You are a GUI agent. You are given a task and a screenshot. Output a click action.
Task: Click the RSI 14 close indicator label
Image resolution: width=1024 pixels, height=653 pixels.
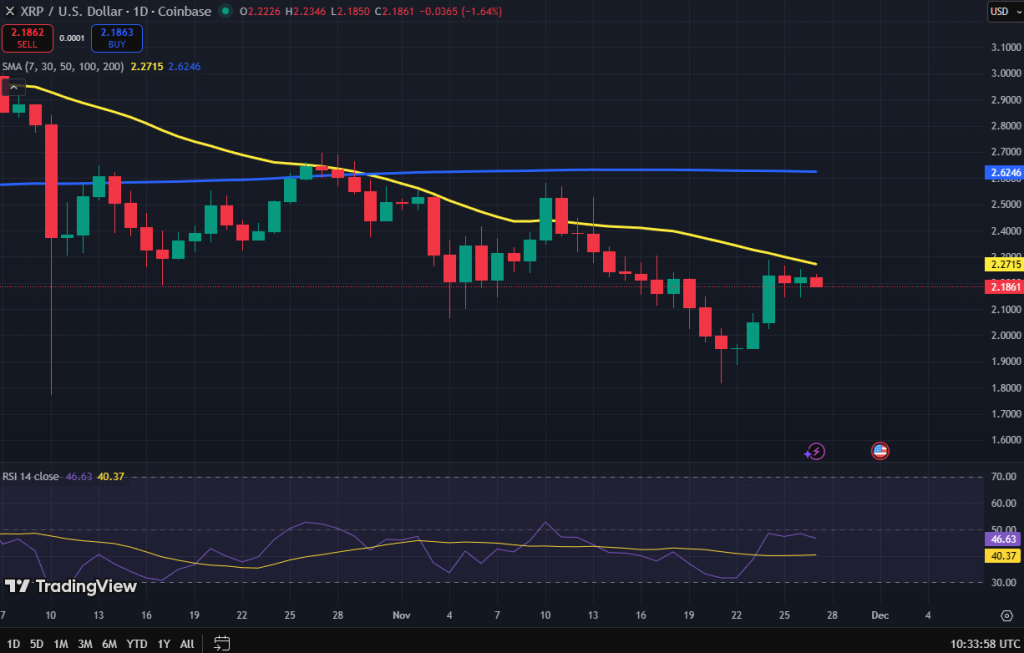coord(31,477)
